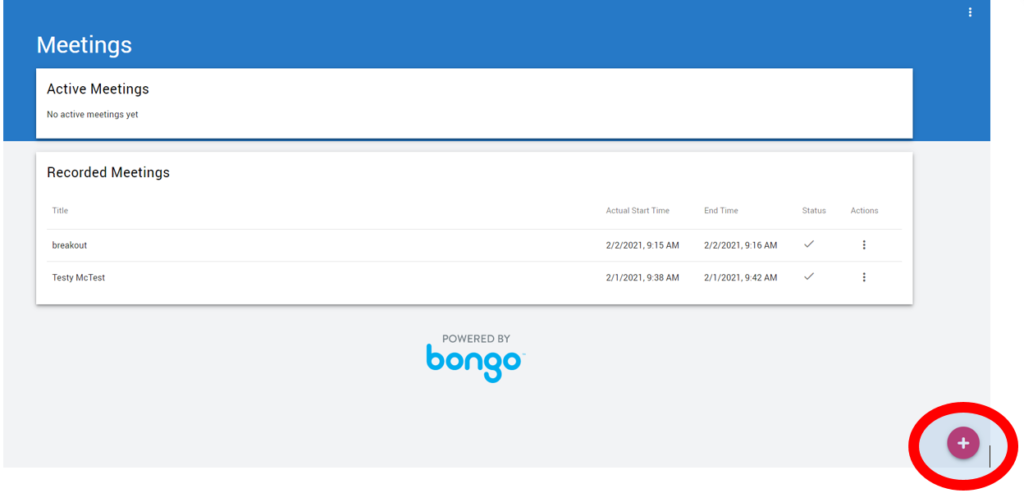
Task: Click the Actions column header
Action: 864,211
